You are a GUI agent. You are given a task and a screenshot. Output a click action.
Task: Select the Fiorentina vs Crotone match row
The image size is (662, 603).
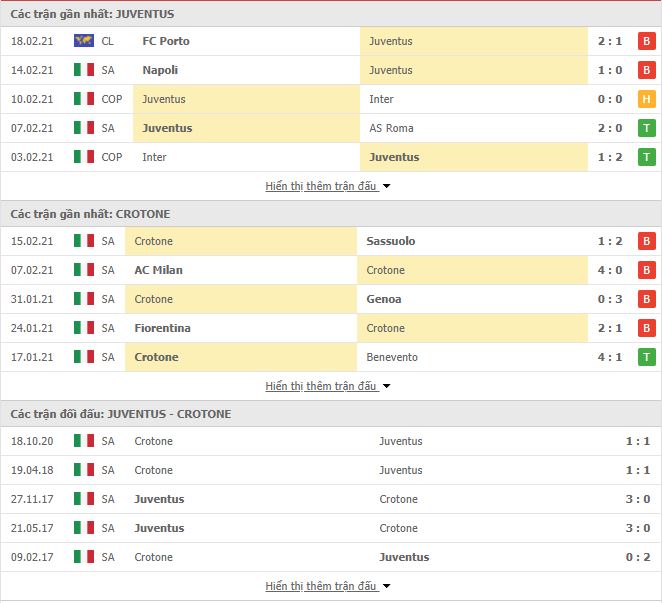[331, 328]
